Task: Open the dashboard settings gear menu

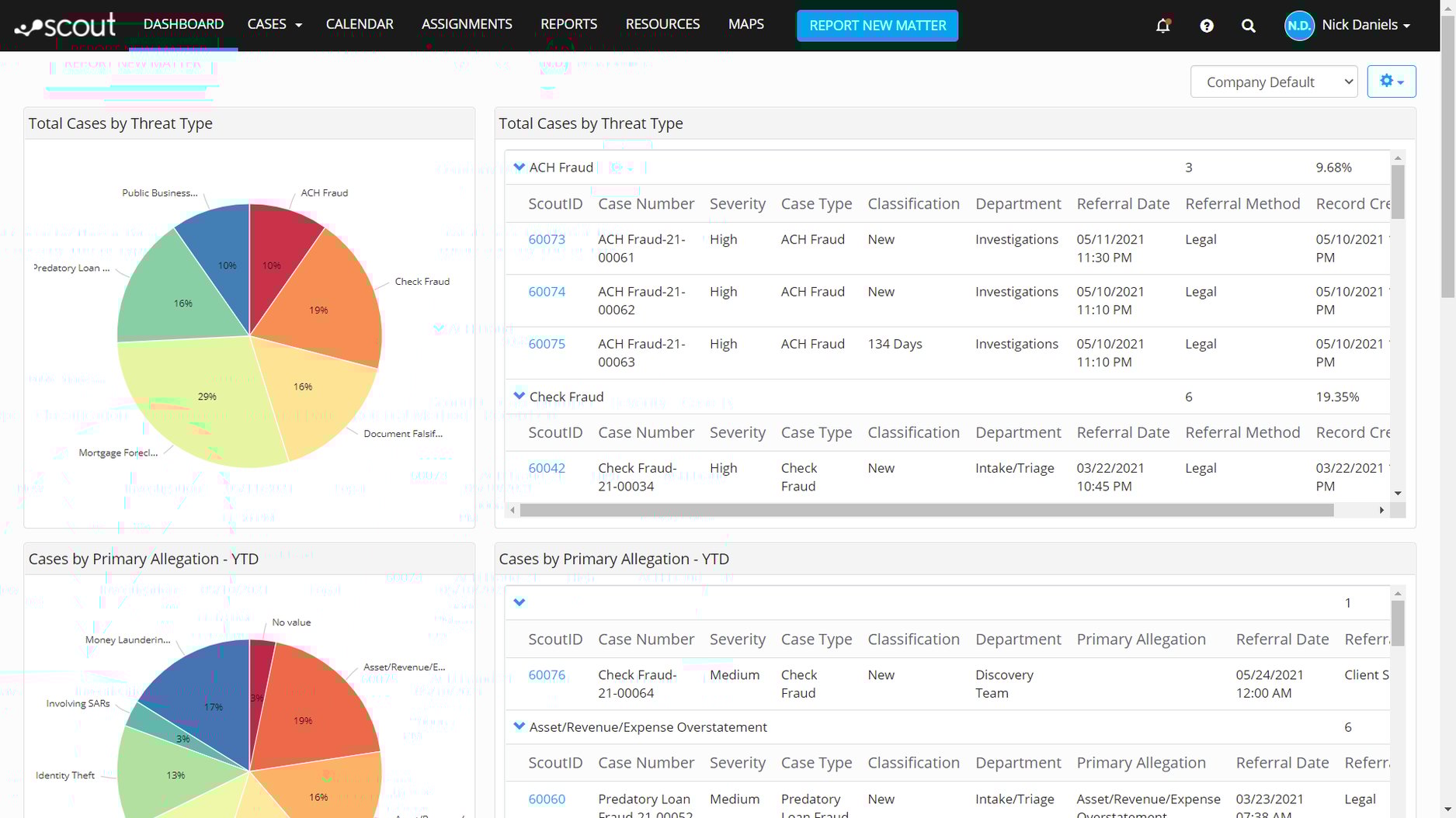Action: 1390,81
